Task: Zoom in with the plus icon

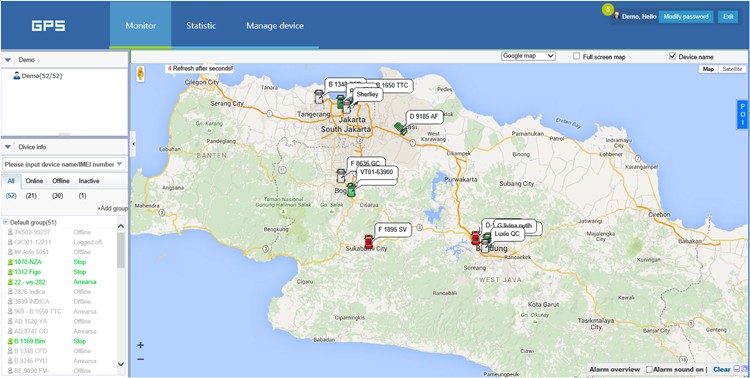Action: pyautogui.click(x=141, y=345)
